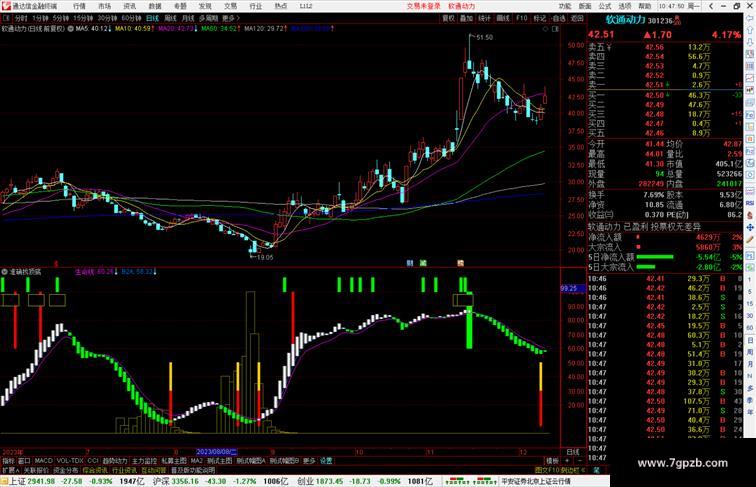Click the 创业 index in status bar
Image resolution: width=756 pixels, height=487 pixels.
[x=305, y=481]
